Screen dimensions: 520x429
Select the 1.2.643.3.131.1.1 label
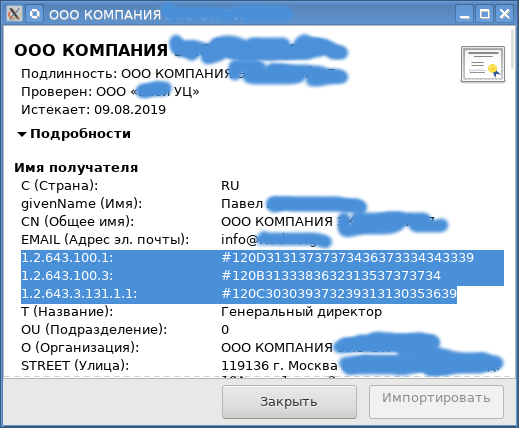click(79, 294)
